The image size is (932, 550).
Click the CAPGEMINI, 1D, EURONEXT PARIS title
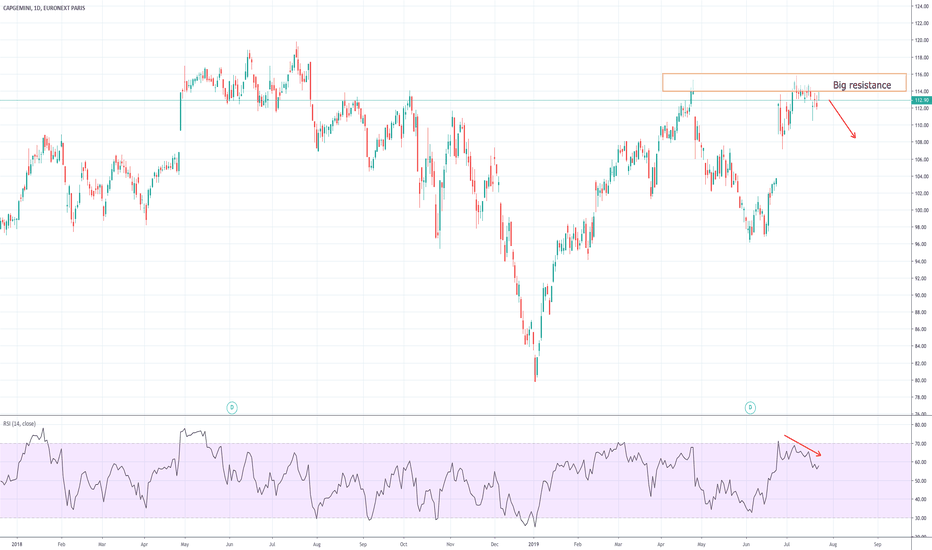point(44,8)
